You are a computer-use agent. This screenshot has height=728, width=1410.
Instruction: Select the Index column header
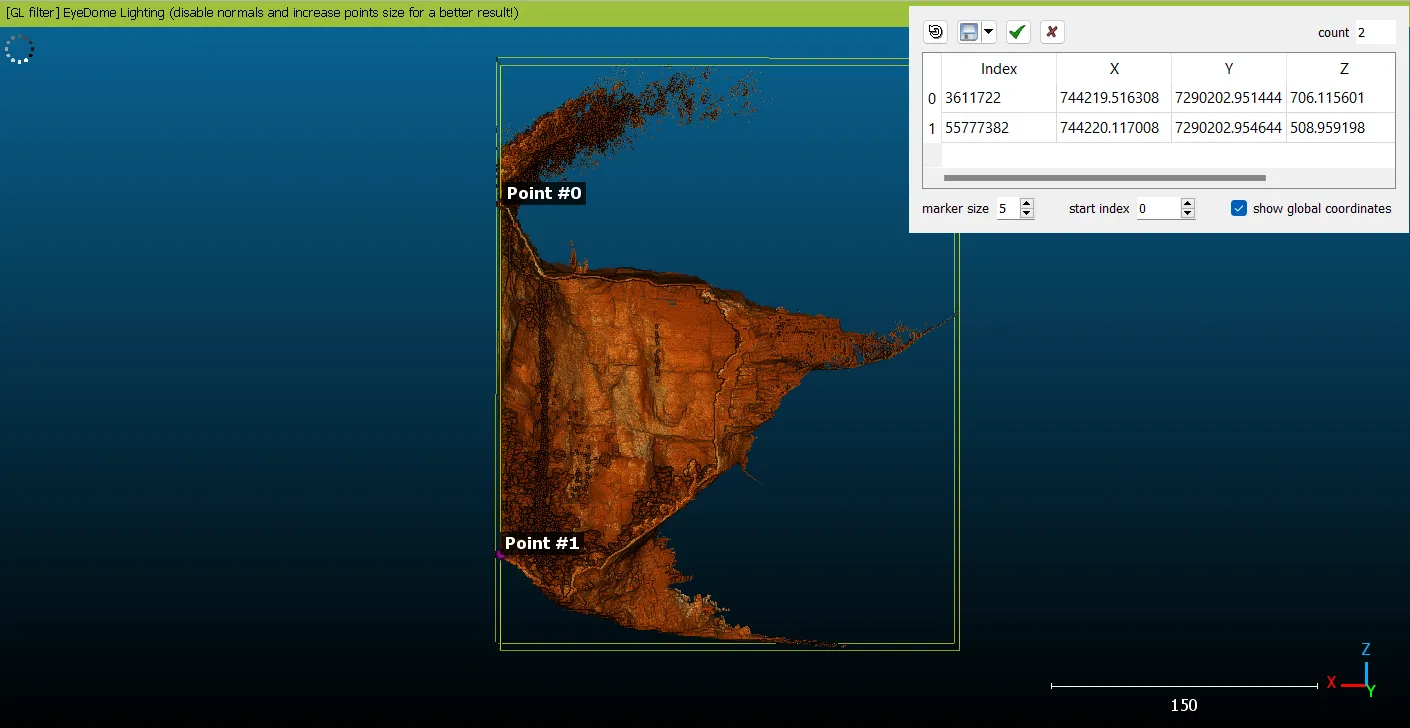click(x=998, y=68)
